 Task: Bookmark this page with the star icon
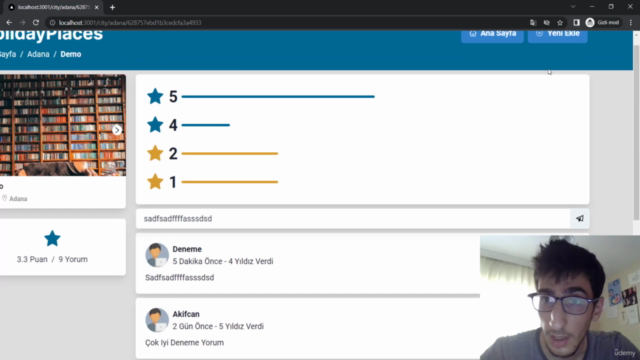pos(560,22)
